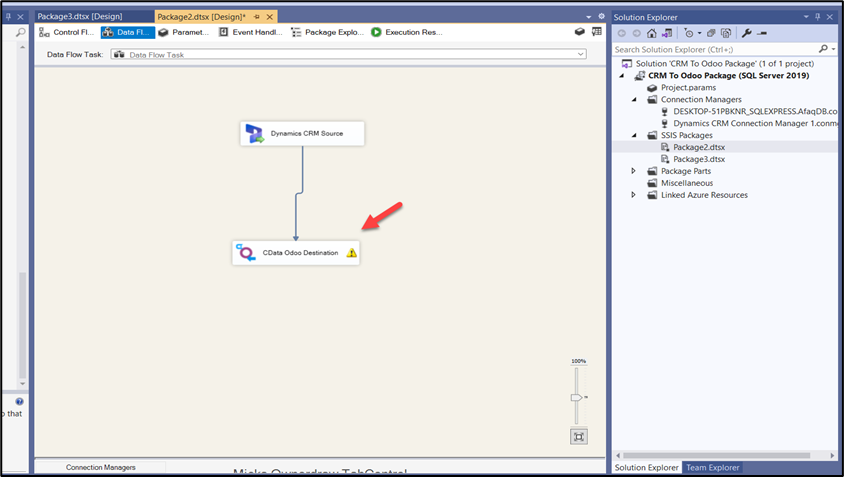The image size is (844, 477).
Task: Open the Package Explorer designer tab
Action: (327, 32)
